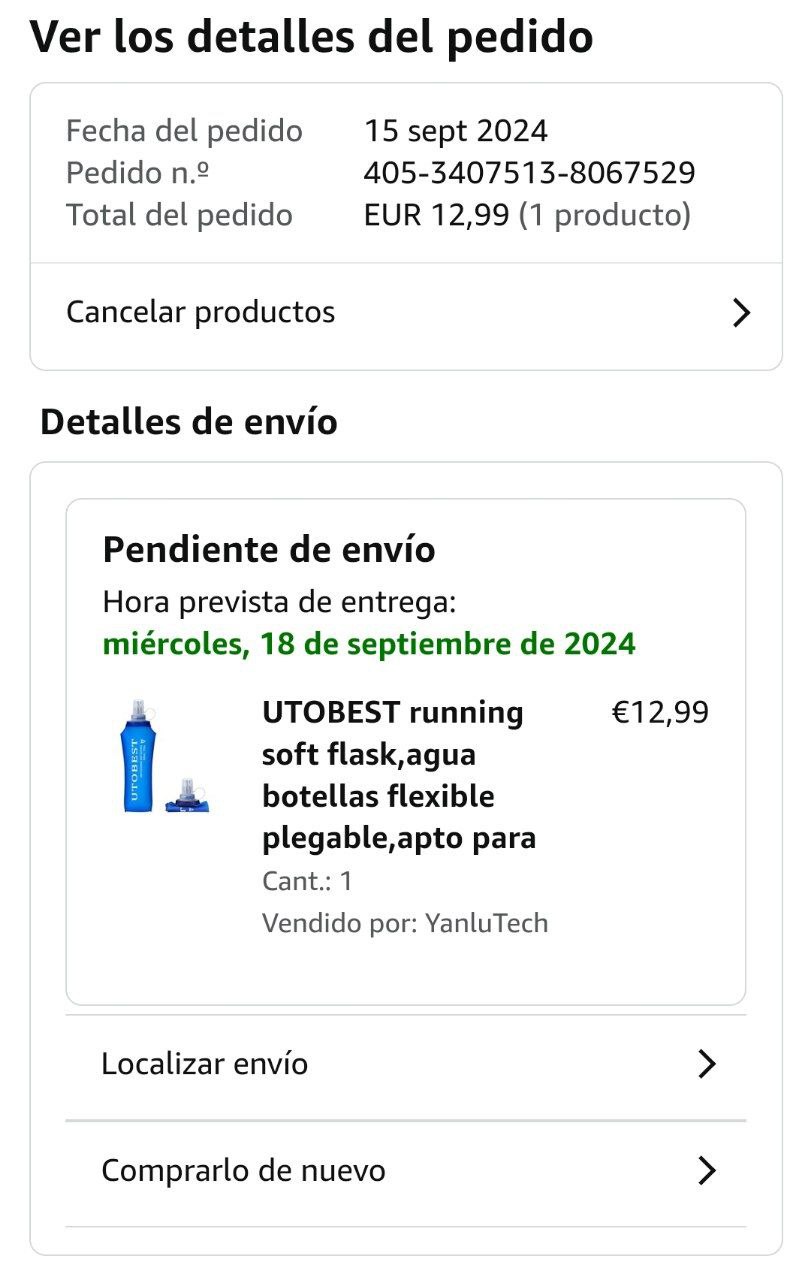Viewport: 811px width, 1280px height.
Task: Click the seller name YanluTech
Action: pyautogui.click(x=486, y=922)
